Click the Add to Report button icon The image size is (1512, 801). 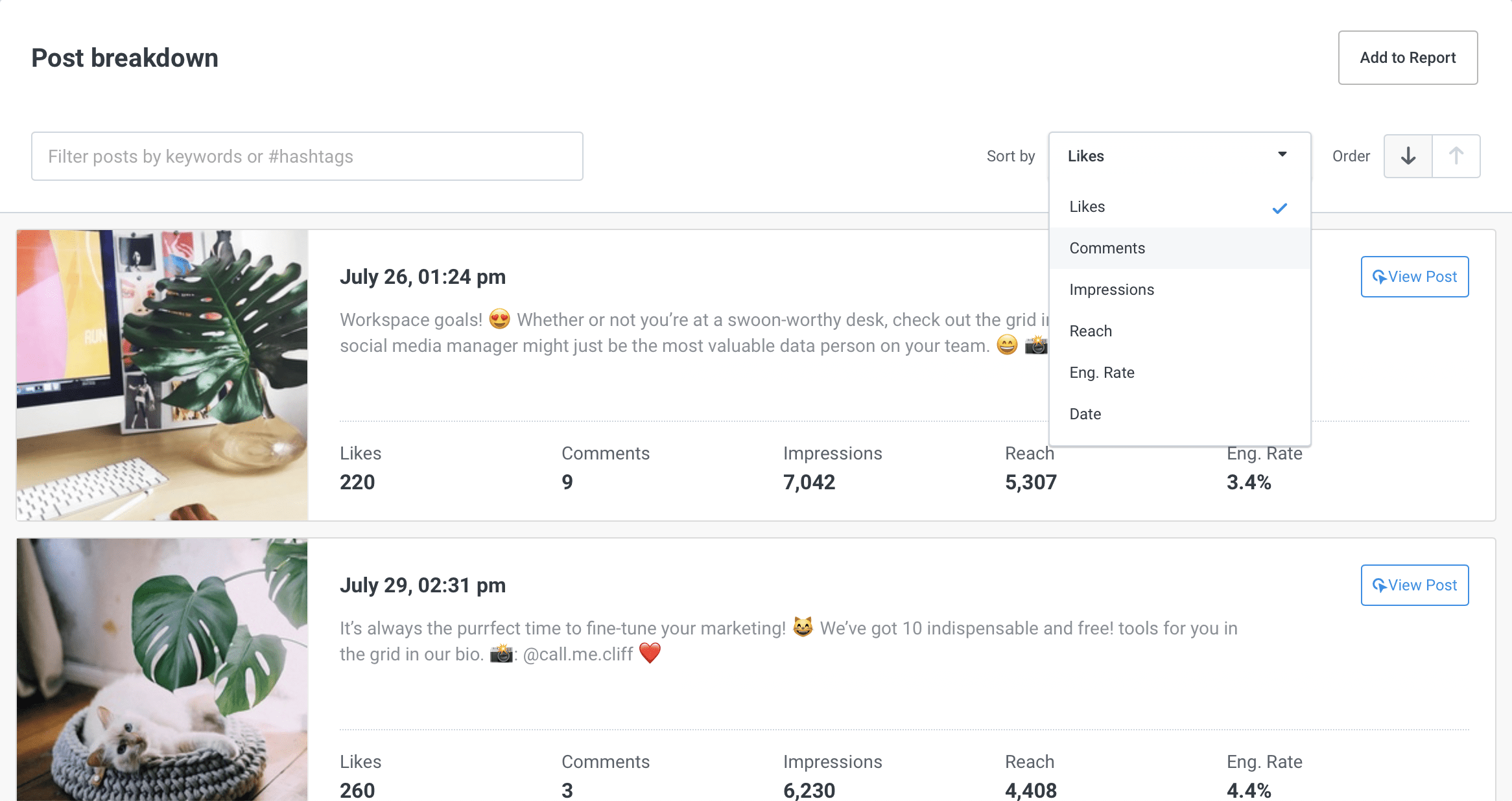coord(1407,58)
